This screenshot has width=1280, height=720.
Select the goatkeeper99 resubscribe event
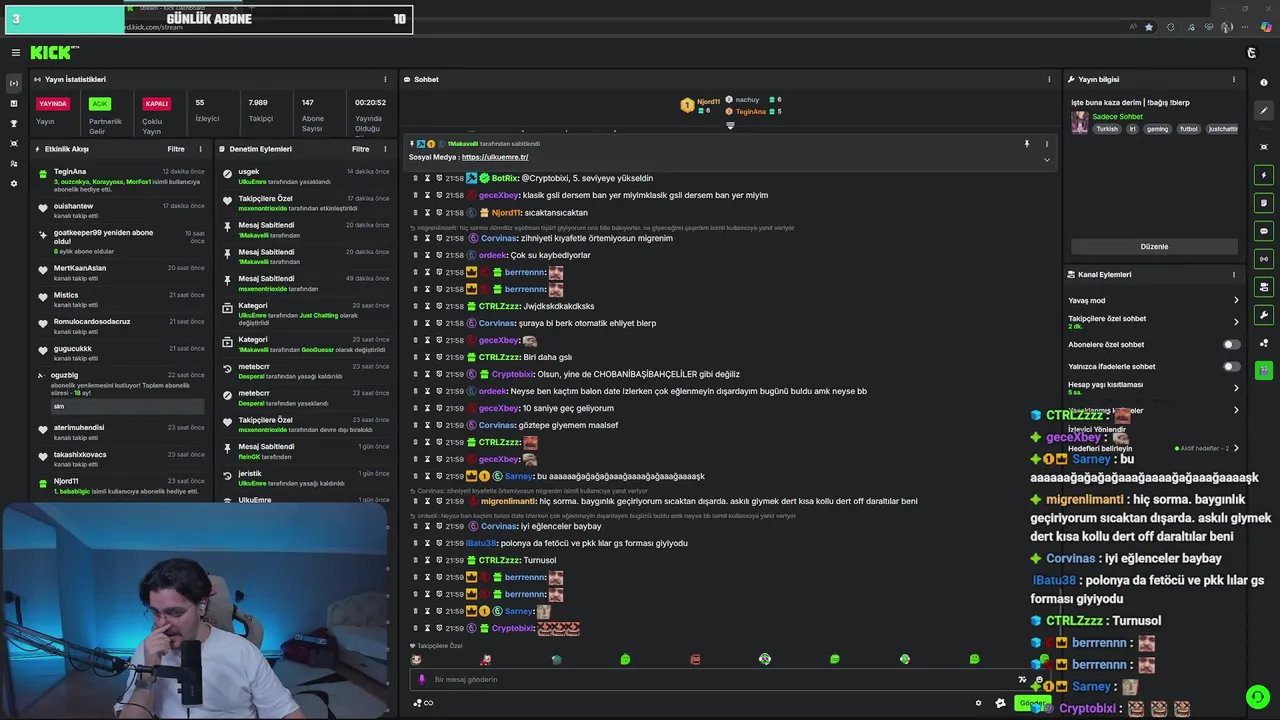(121, 241)
